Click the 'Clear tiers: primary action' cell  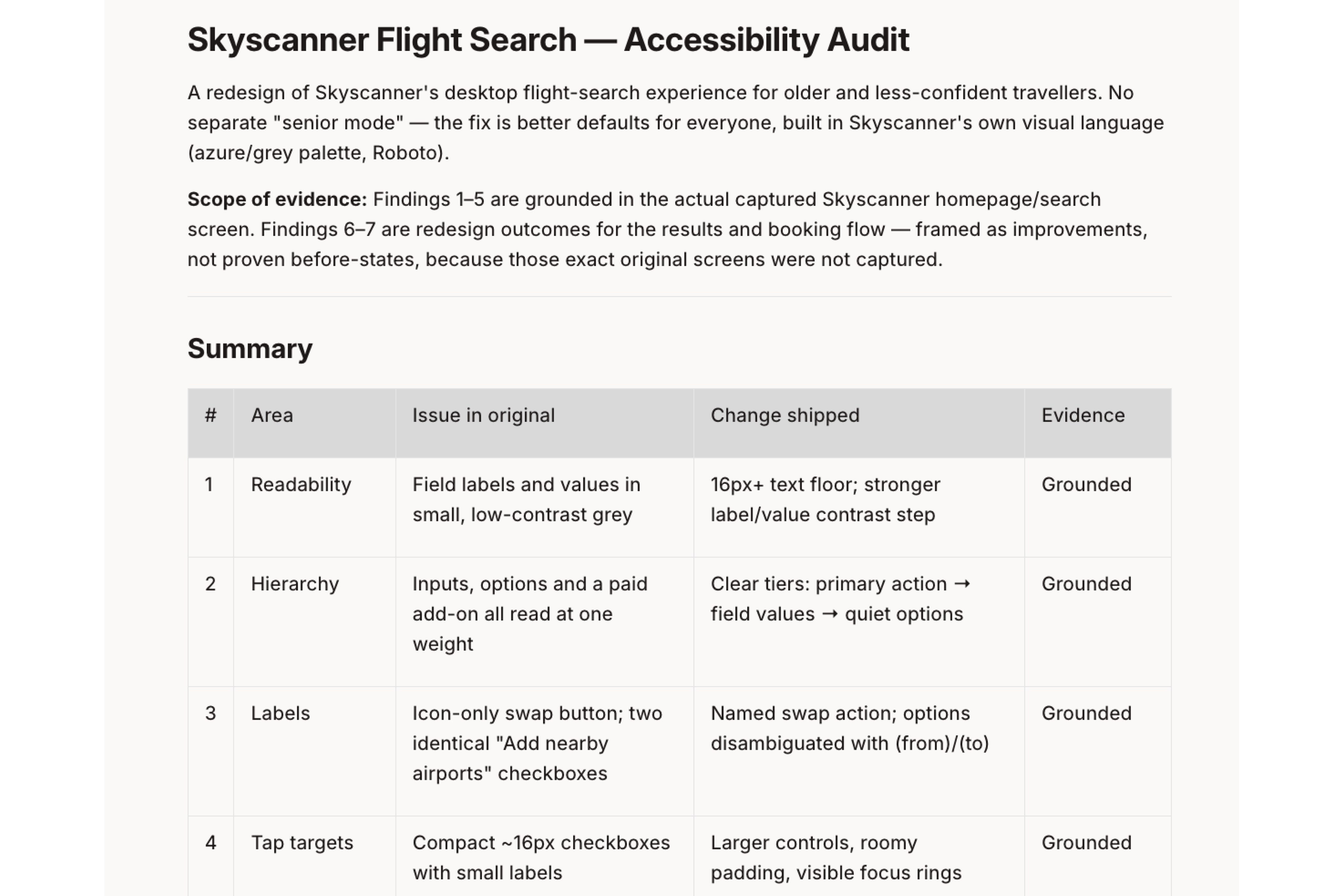click(859, 622)
